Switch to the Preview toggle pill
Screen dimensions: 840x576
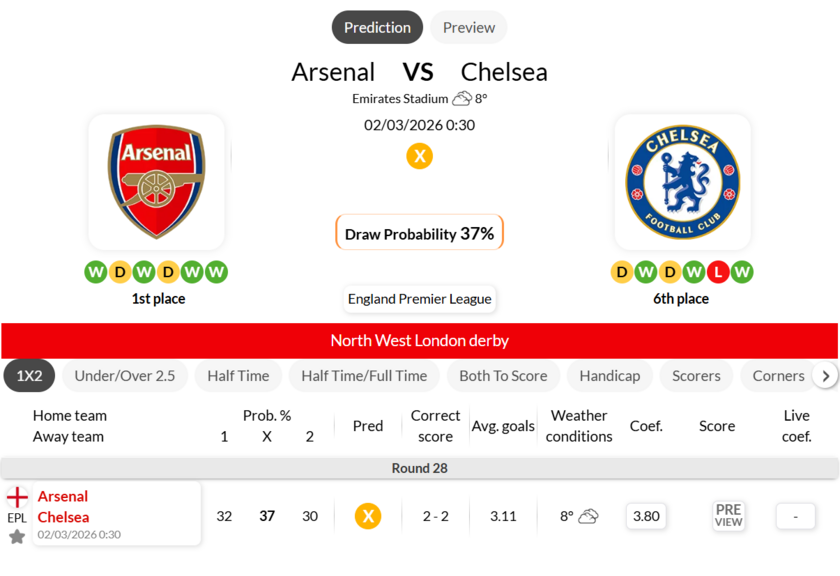tap(469, 28)
